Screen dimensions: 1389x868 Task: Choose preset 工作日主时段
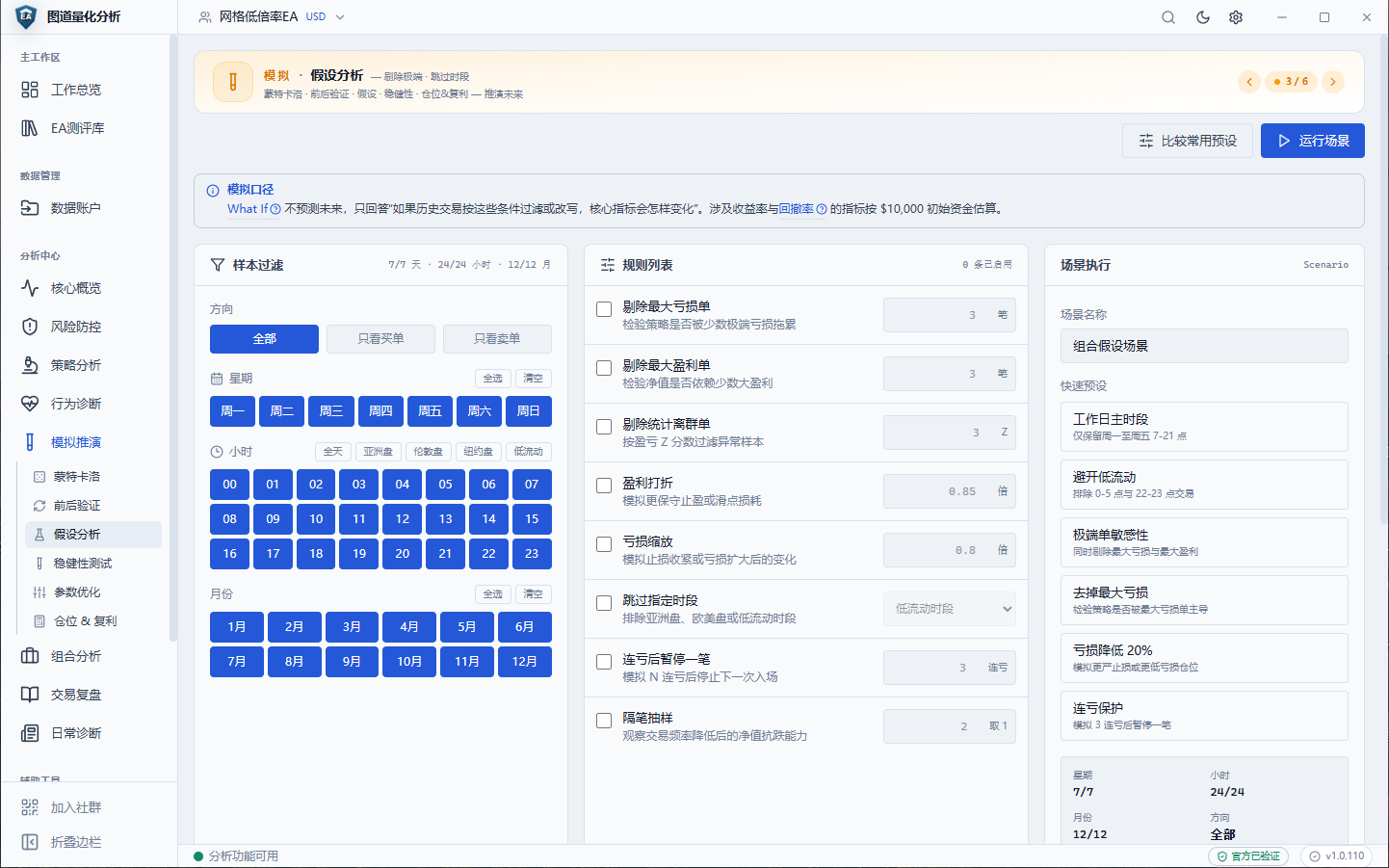[1204, 427]
